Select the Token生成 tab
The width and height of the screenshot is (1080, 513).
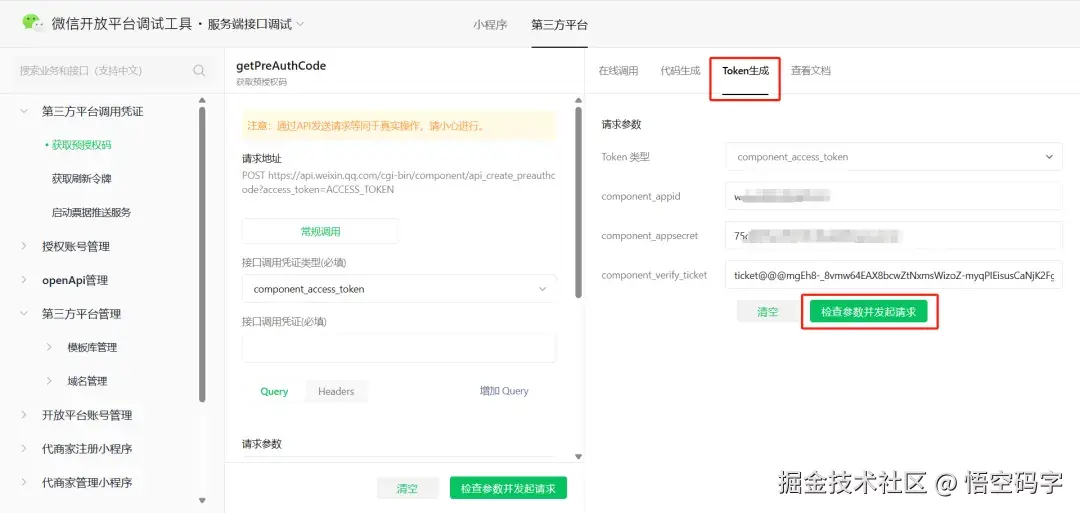745,70
